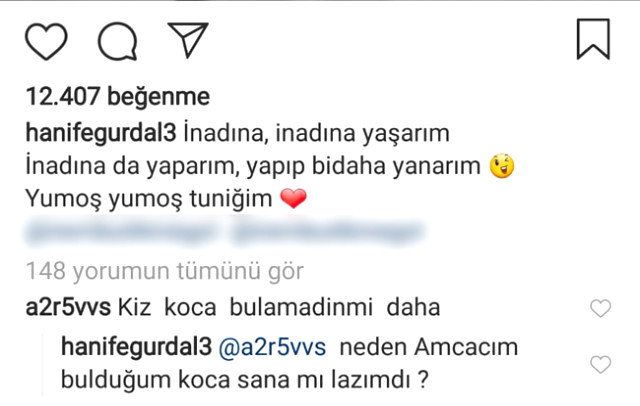This screenshot has height=406, width=640.
Task: Open hanifegurdal3 profile from reply
Action: coord(136,347)
